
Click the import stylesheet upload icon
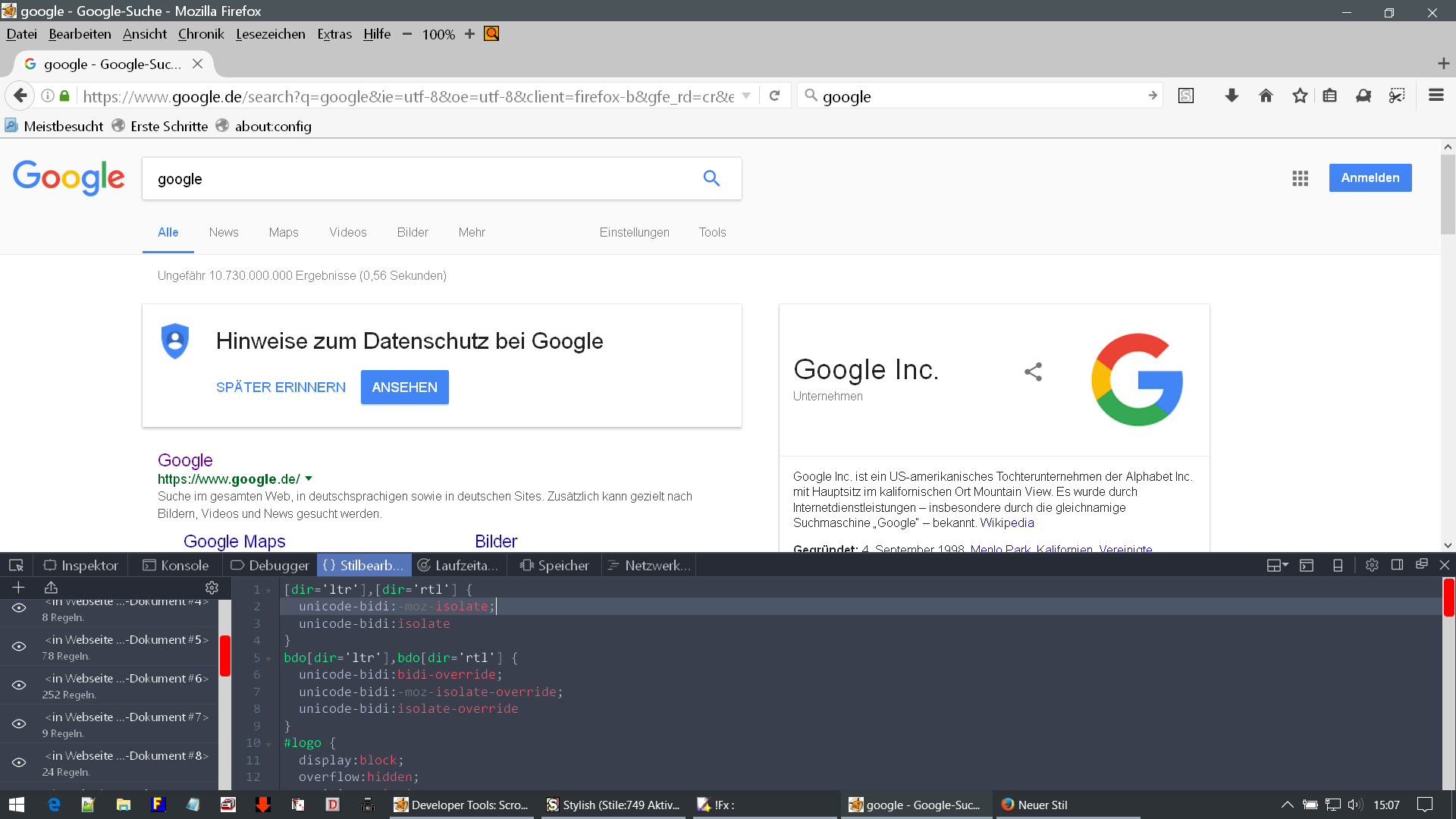tap(51, 588)
